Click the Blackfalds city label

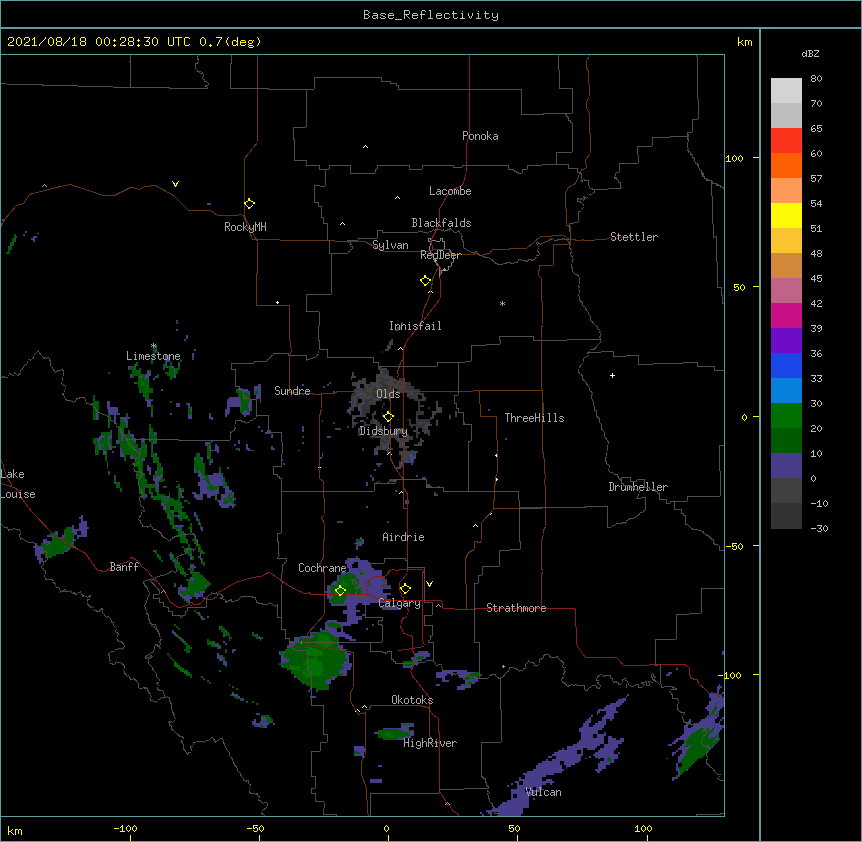click(x=441, y=223)
